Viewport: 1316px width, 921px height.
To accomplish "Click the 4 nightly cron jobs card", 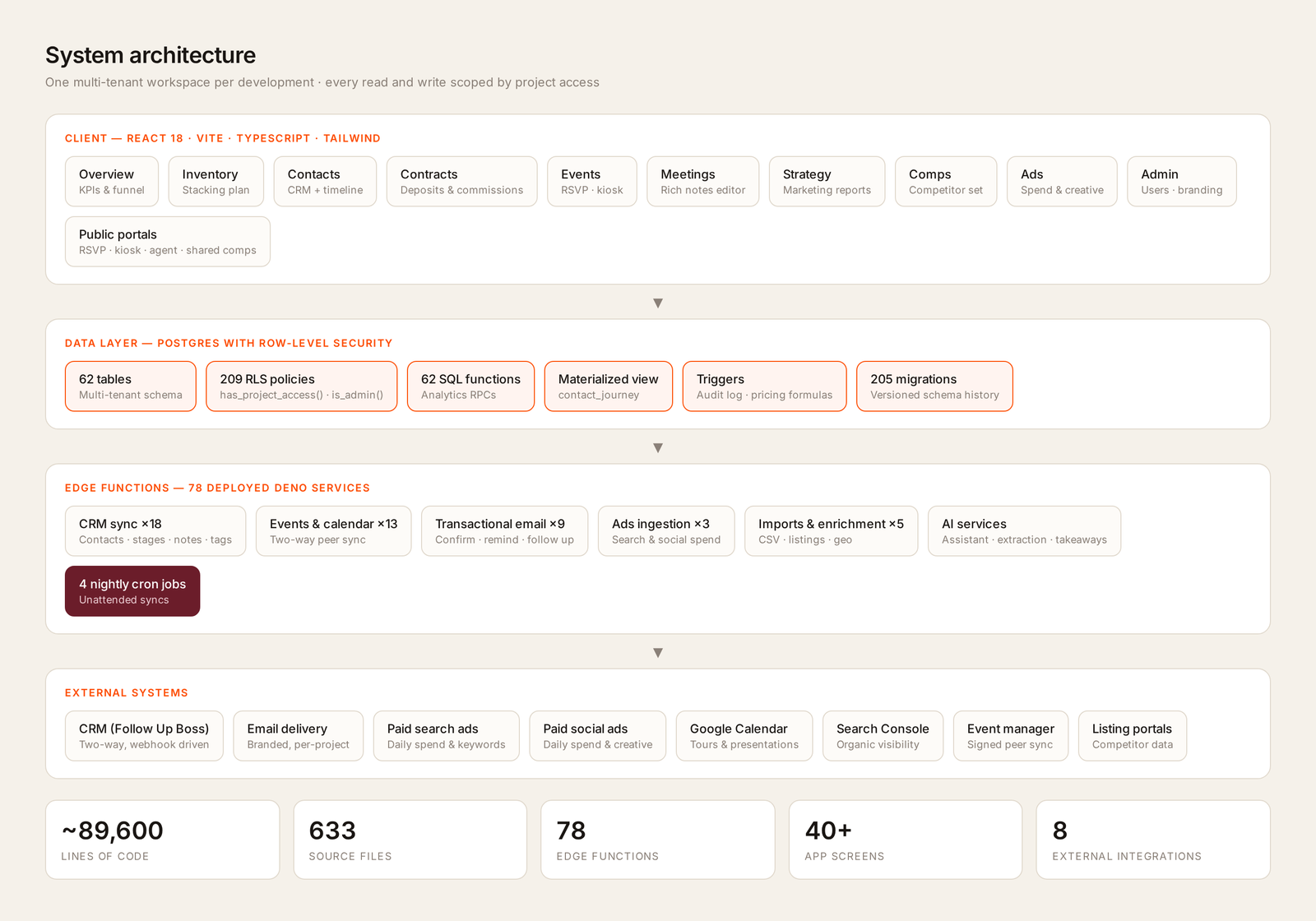I will (x=132, y=591).
